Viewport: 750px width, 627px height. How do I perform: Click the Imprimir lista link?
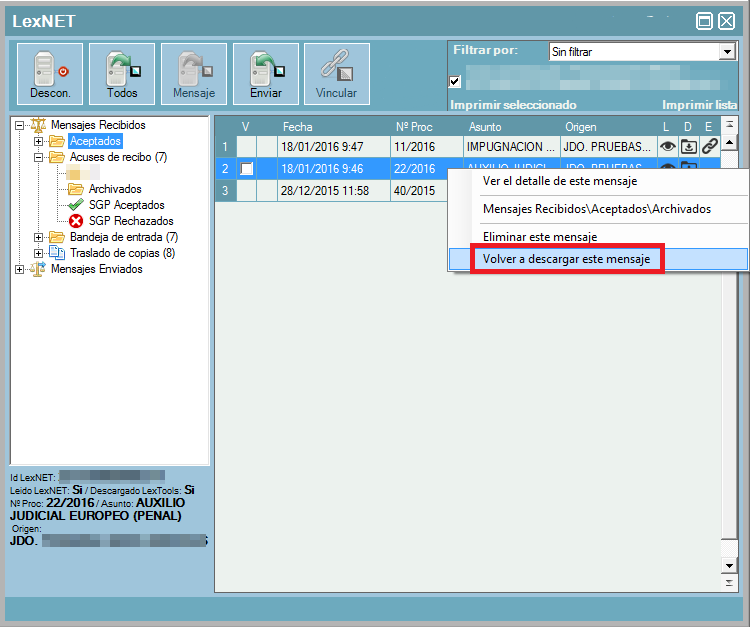[x=699, y=105]
